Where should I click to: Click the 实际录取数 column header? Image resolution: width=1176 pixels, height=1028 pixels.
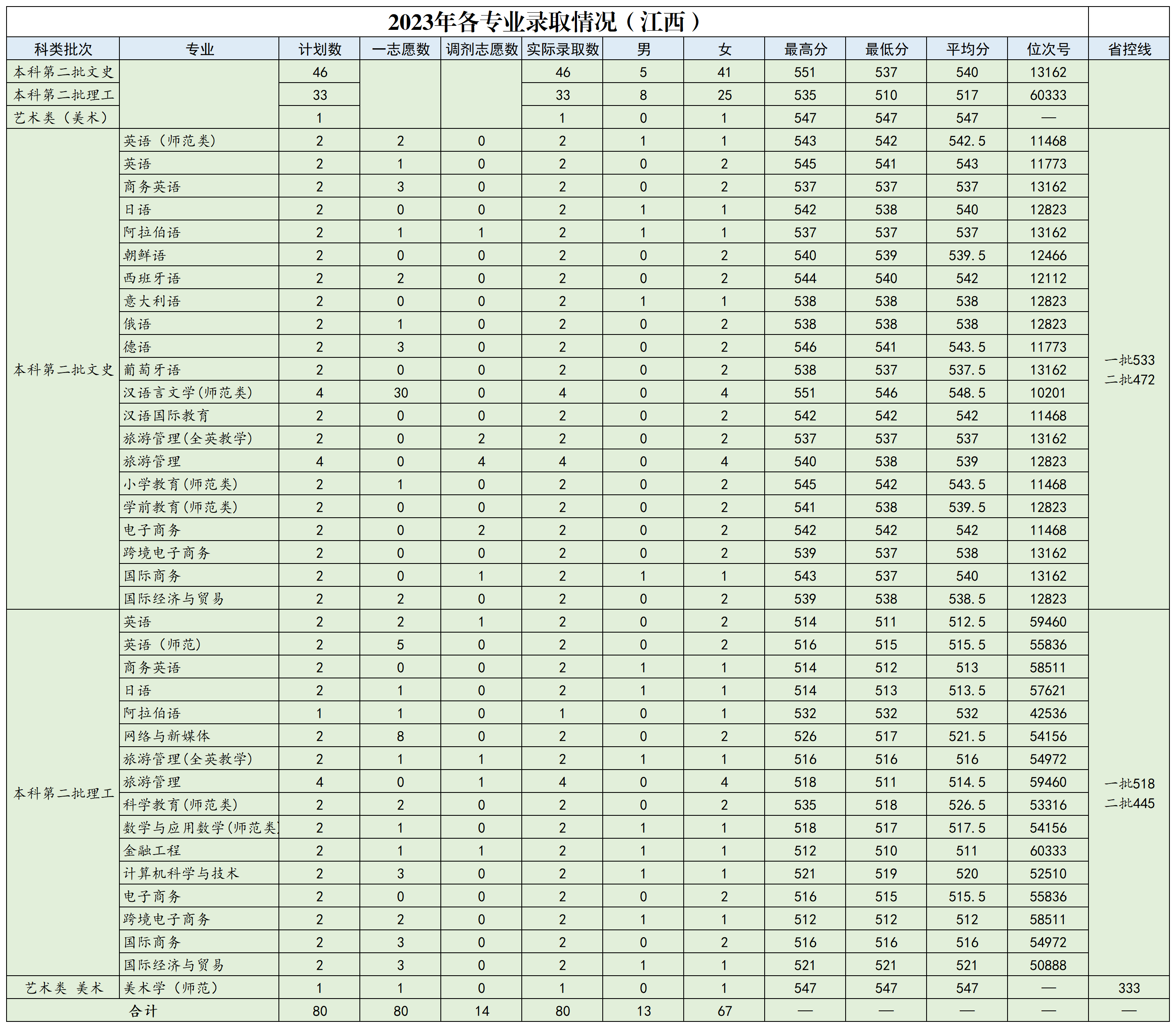point(562,49)
